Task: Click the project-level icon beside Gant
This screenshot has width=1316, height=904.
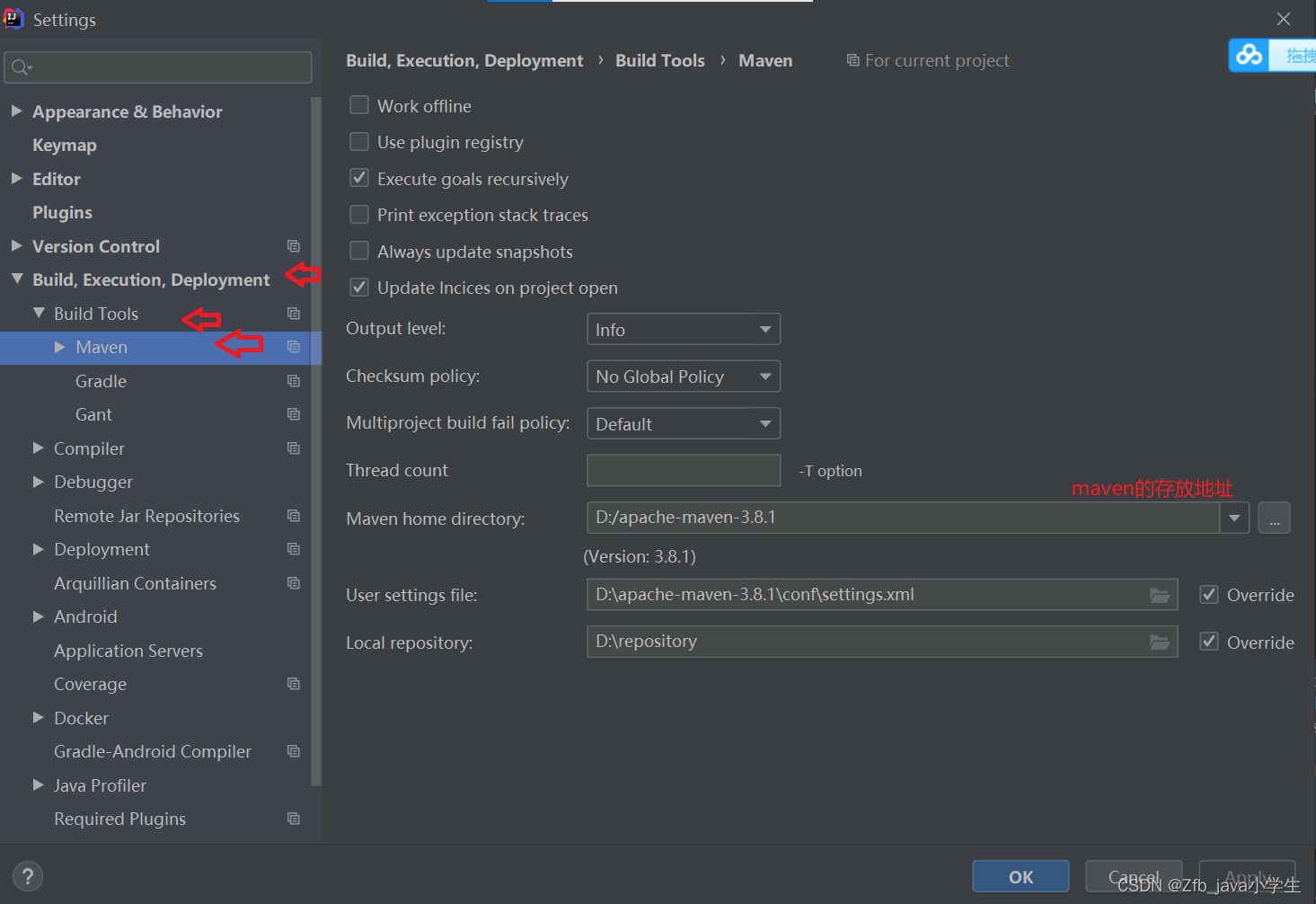Action: coord(293,414)
